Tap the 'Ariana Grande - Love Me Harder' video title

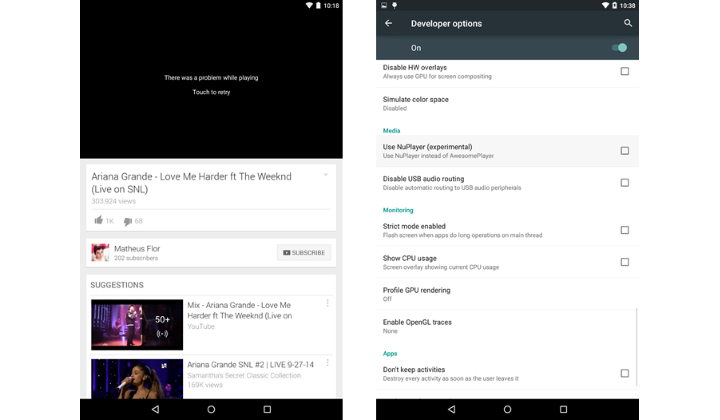[x=191, y=183]
